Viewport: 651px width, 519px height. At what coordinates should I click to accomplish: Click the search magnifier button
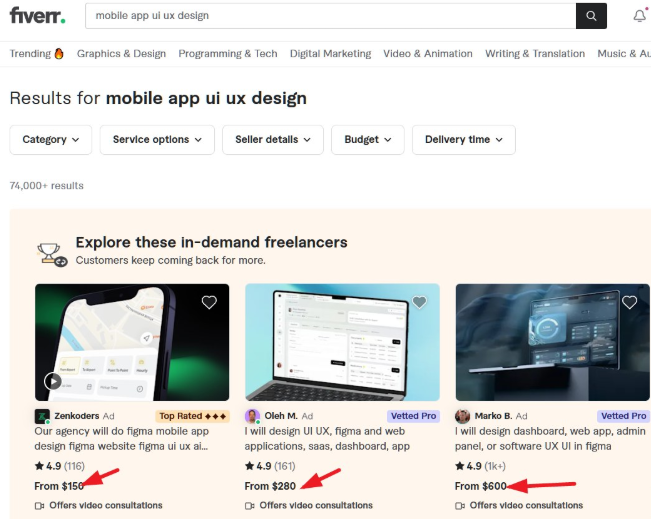[x=591, y=16]
